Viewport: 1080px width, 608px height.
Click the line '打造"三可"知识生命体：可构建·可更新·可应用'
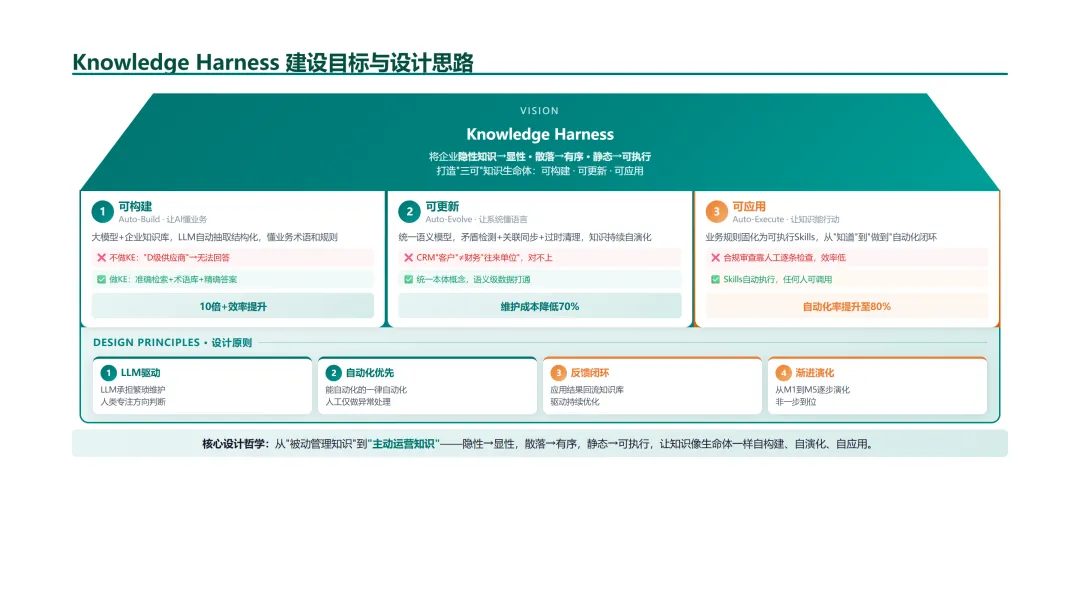coord(540,171)
